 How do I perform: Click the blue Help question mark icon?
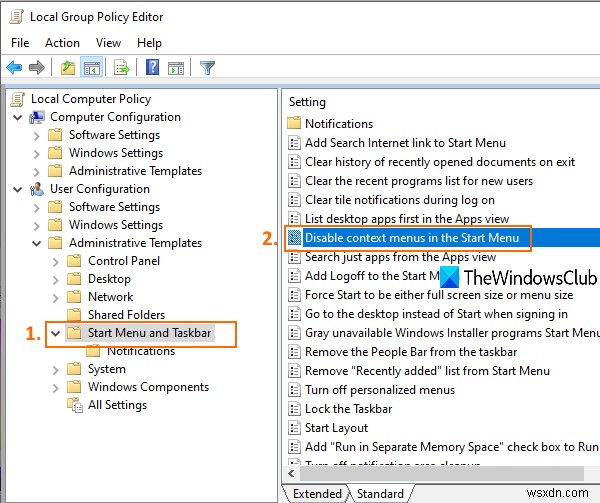[x=152, y=68]
